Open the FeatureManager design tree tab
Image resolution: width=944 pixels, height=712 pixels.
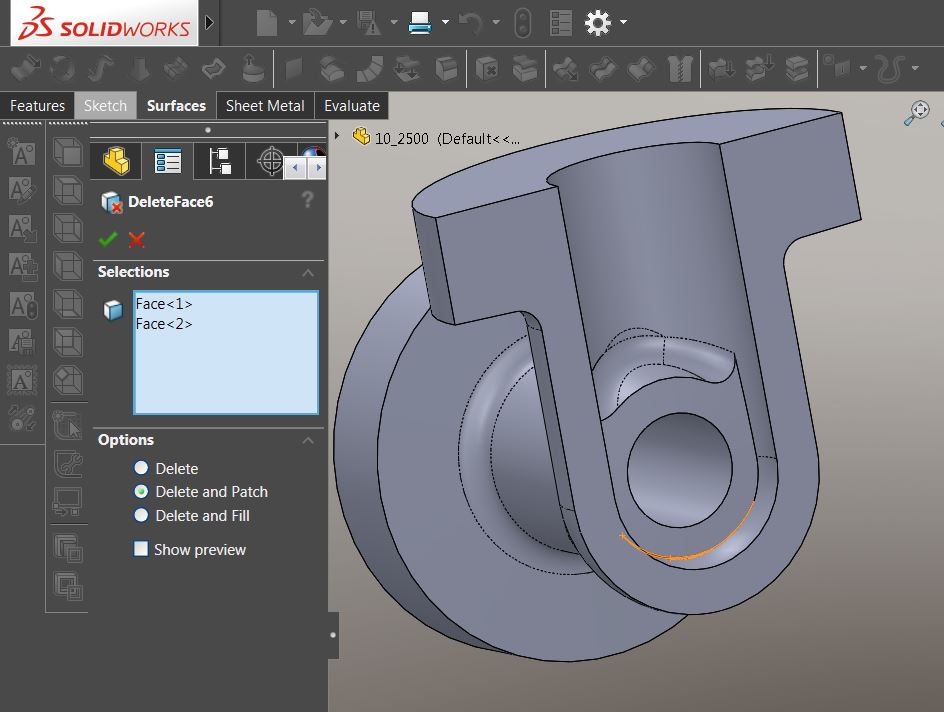(116, 161)
